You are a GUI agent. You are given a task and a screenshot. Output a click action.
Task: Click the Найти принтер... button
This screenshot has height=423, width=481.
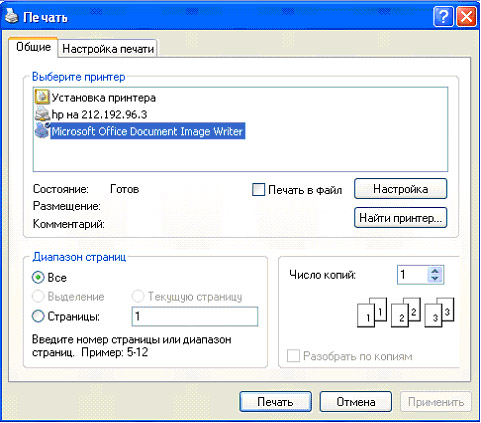point(400,218)
